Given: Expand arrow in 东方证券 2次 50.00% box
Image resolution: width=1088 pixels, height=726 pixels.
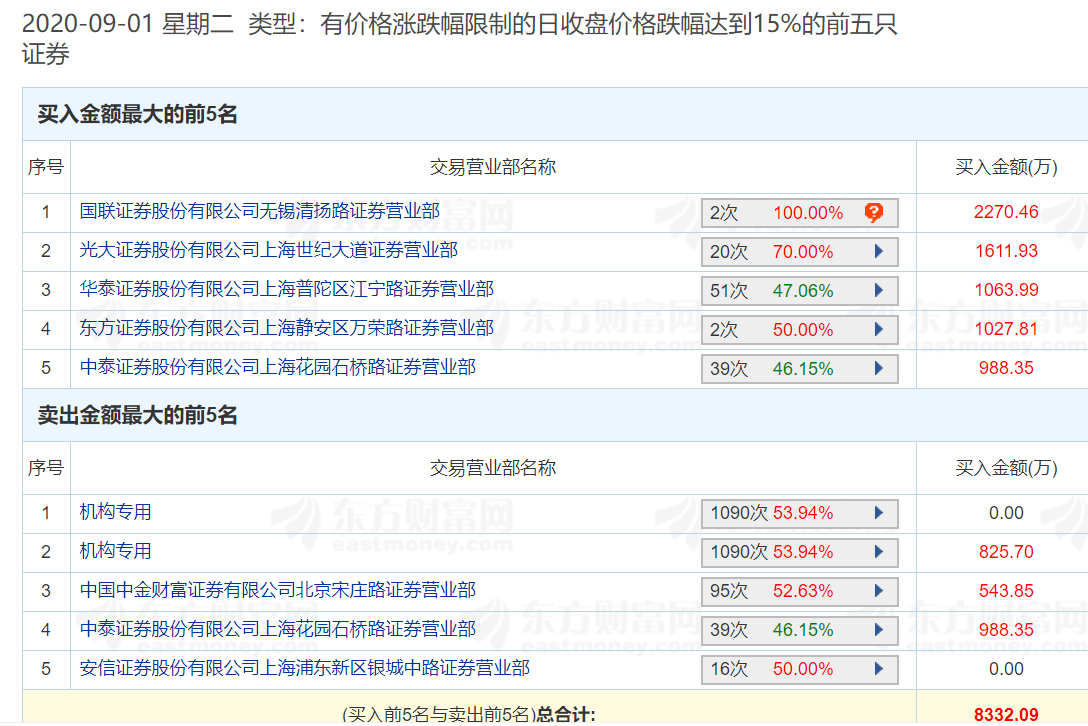Looking at the screenshot, I should (878, 329).
